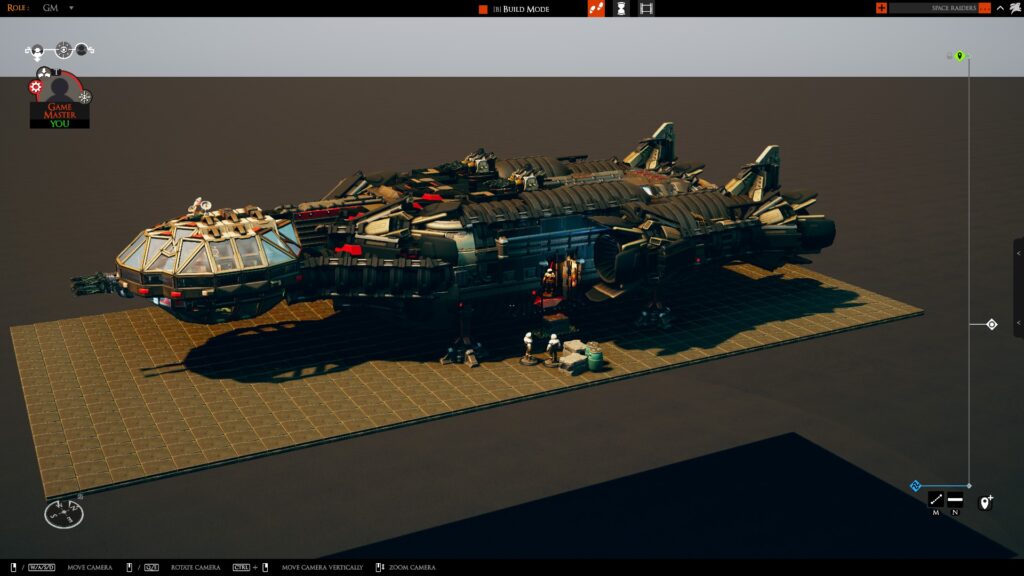The width and height of the screenshot is (1024, 576).
Task: Open the Role GM dropdown
Action: click(x=71, y=8)
